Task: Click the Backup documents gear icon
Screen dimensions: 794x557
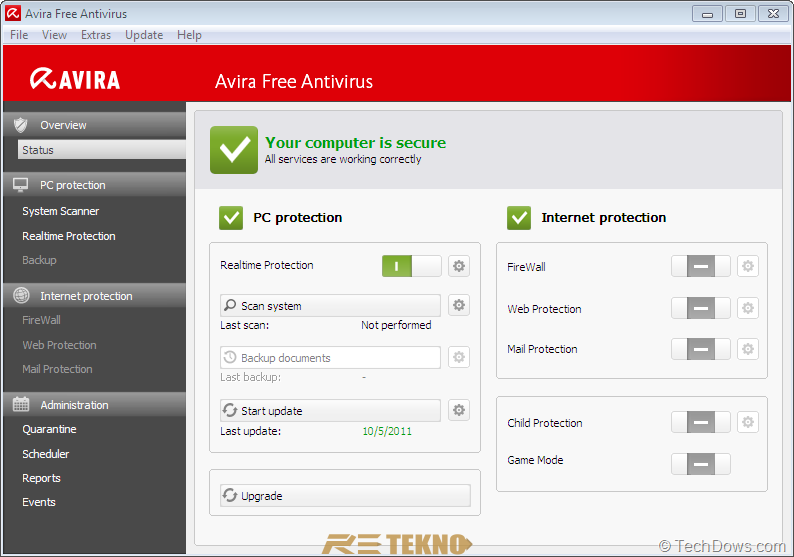Action: tap(459, 357)
